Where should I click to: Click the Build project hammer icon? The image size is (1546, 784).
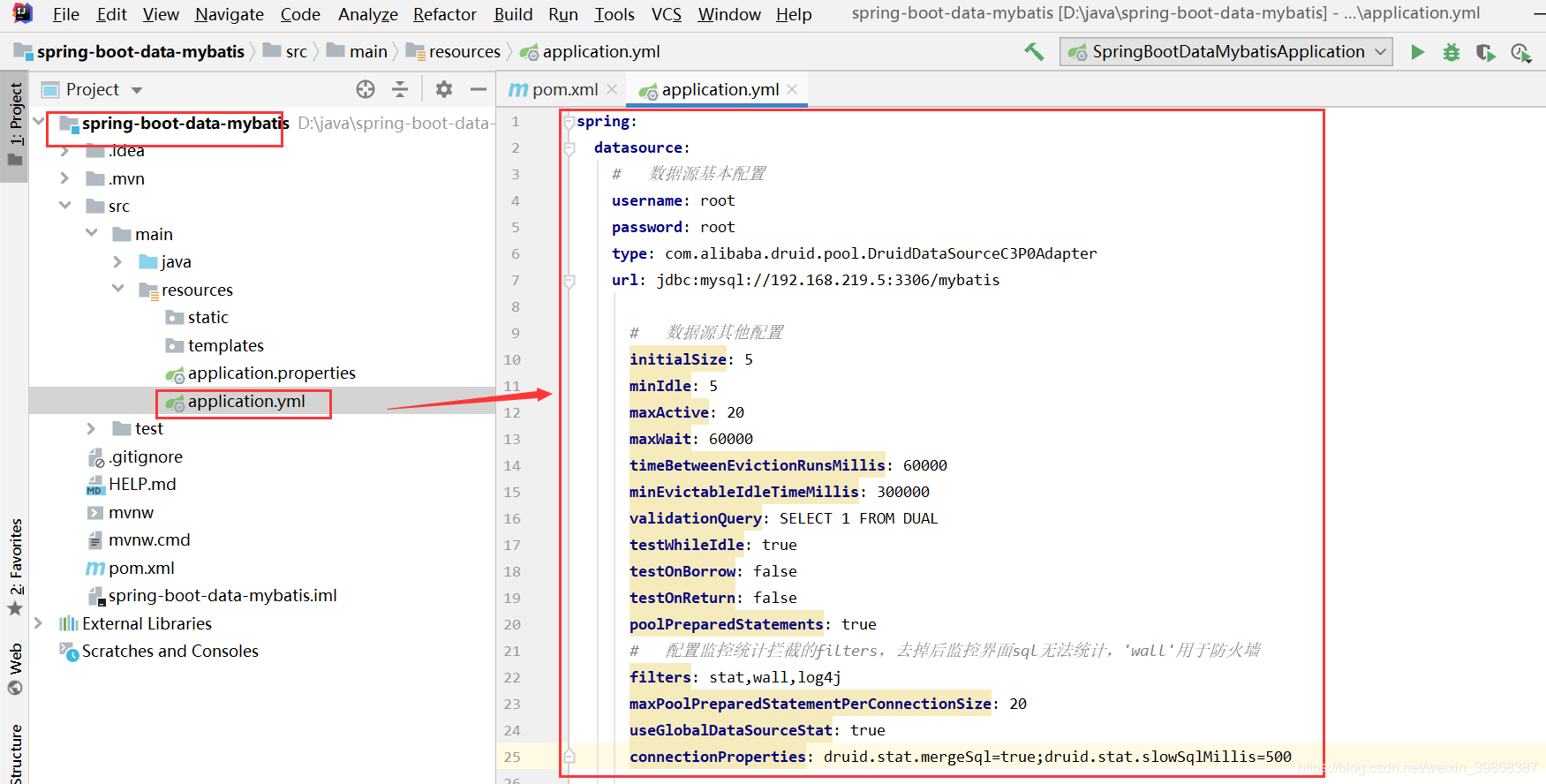tap(1034, 52)
